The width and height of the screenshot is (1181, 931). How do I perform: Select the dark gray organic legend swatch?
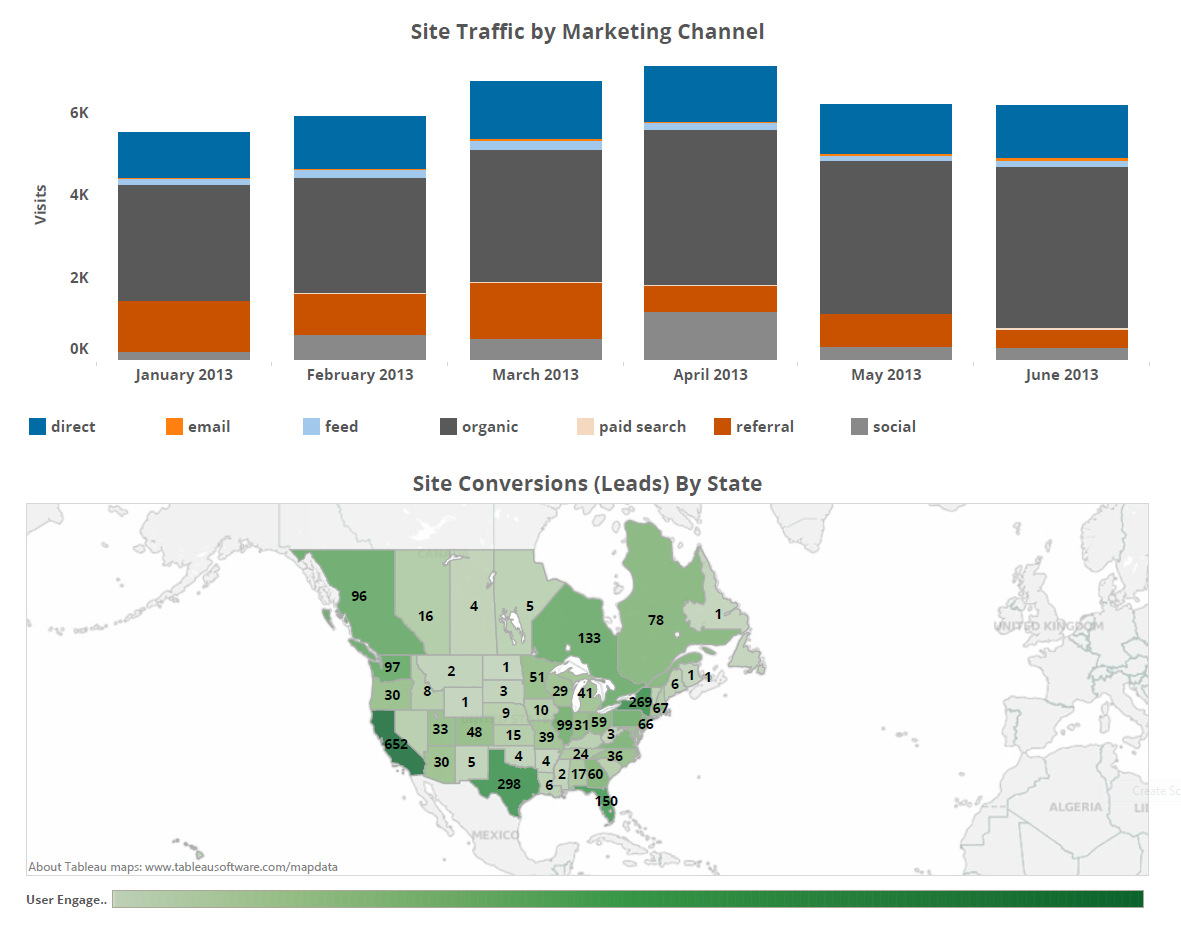[x=449, y=427]
